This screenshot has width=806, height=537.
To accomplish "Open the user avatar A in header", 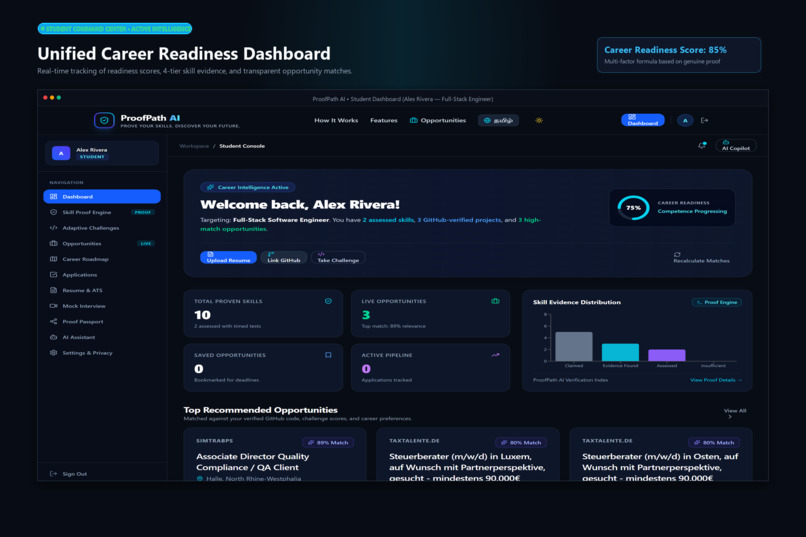I will (x=685, y=120).
